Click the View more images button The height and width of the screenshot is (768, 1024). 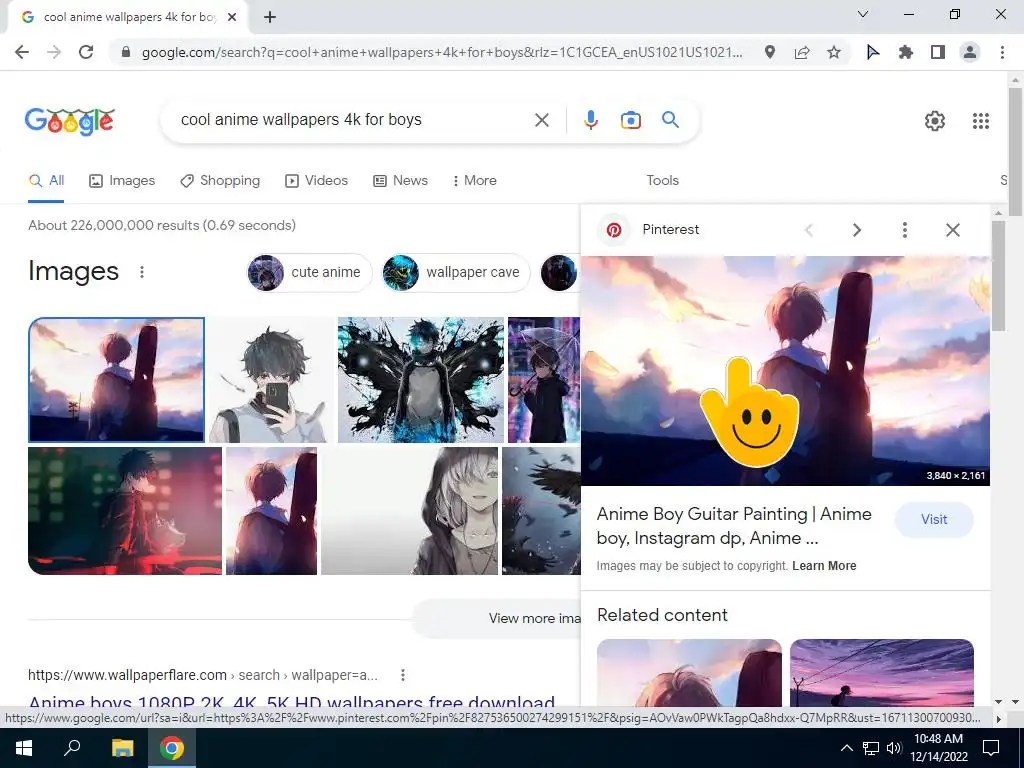point(496,618)
